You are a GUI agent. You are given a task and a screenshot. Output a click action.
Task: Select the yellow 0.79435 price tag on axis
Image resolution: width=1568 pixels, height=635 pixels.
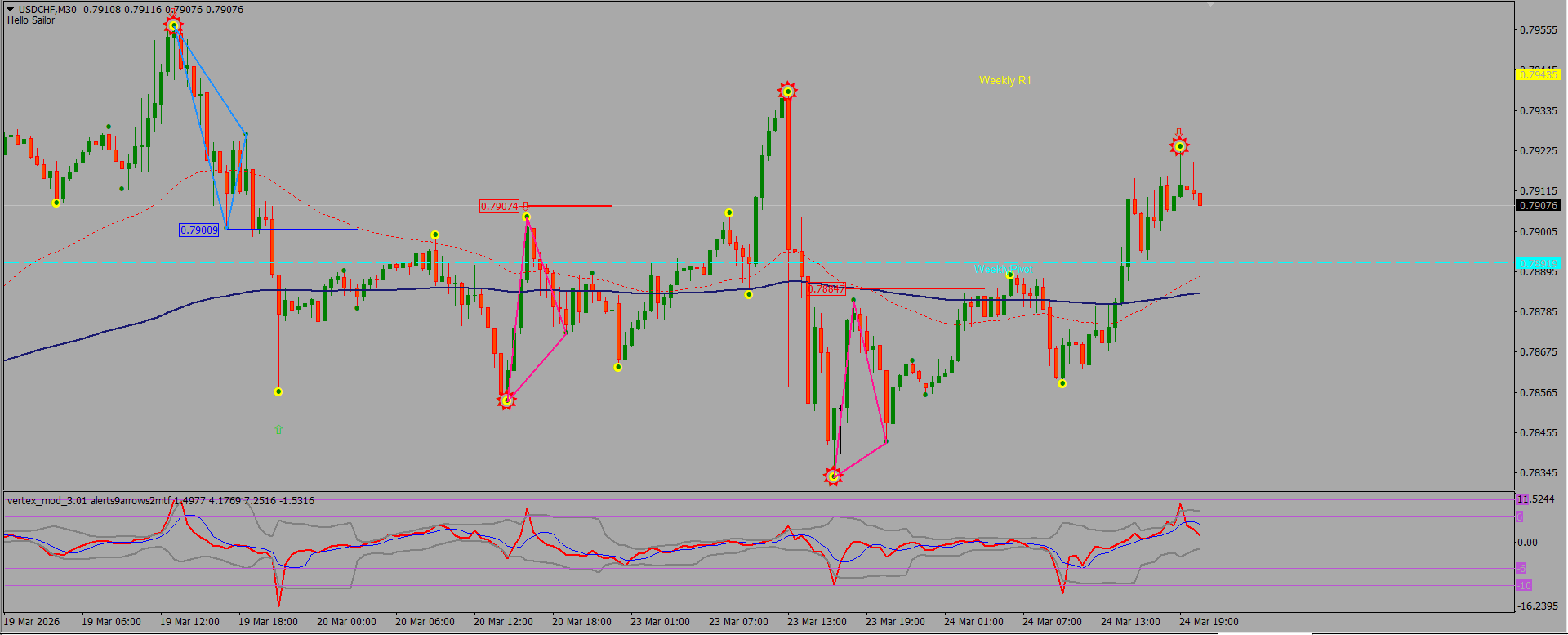click(1539, 74)
